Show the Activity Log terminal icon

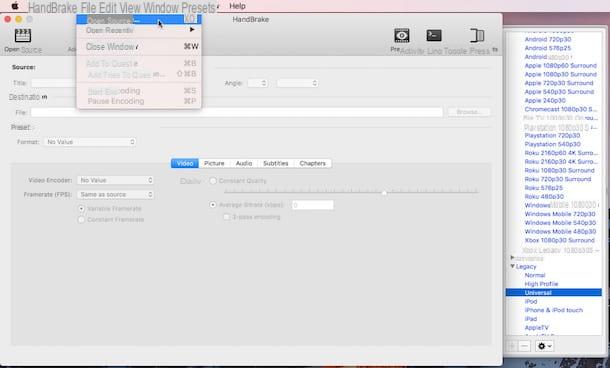pyautogui.click(x=434, y=35)
